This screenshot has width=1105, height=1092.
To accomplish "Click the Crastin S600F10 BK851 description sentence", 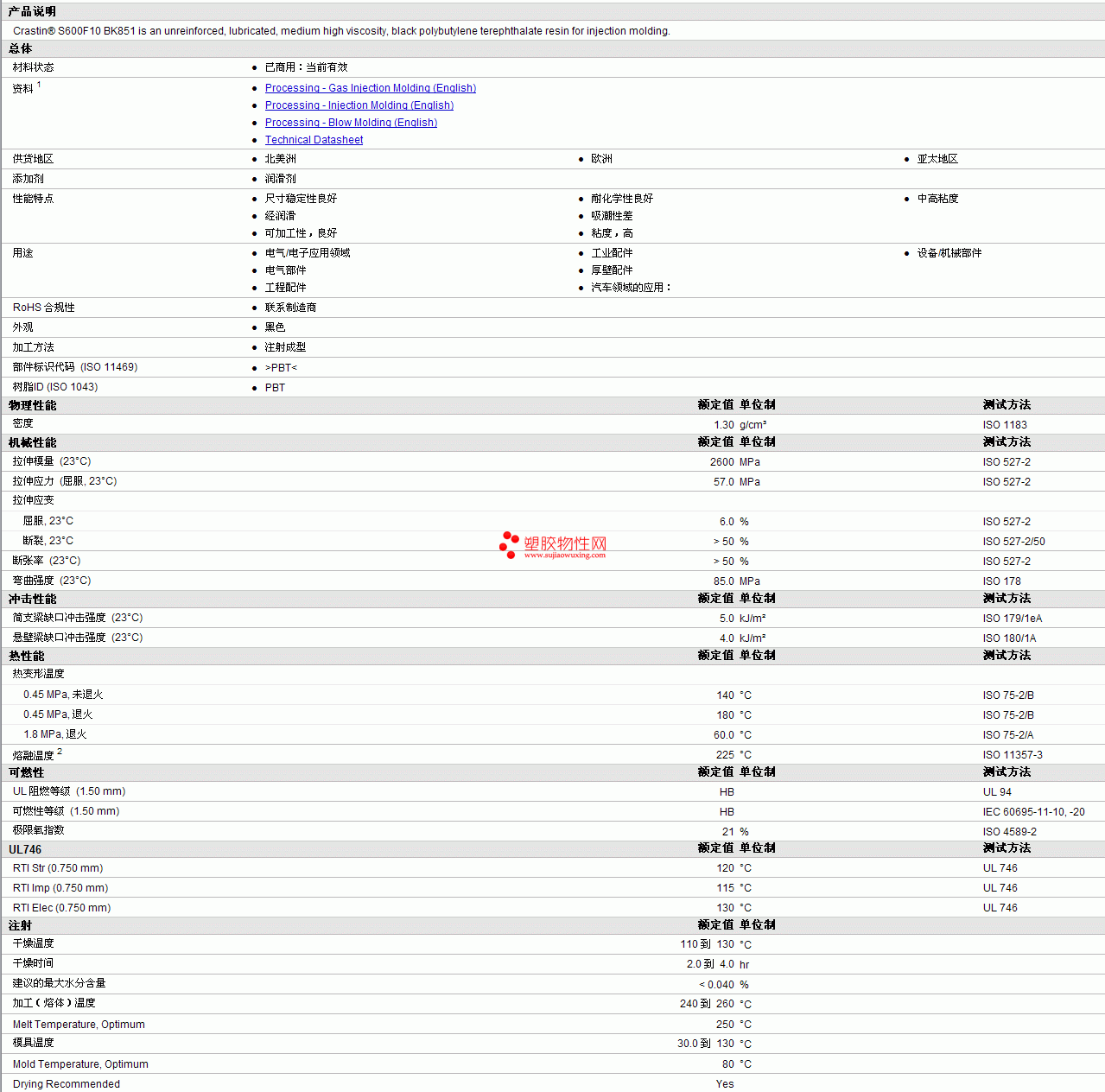I will 341,31.
